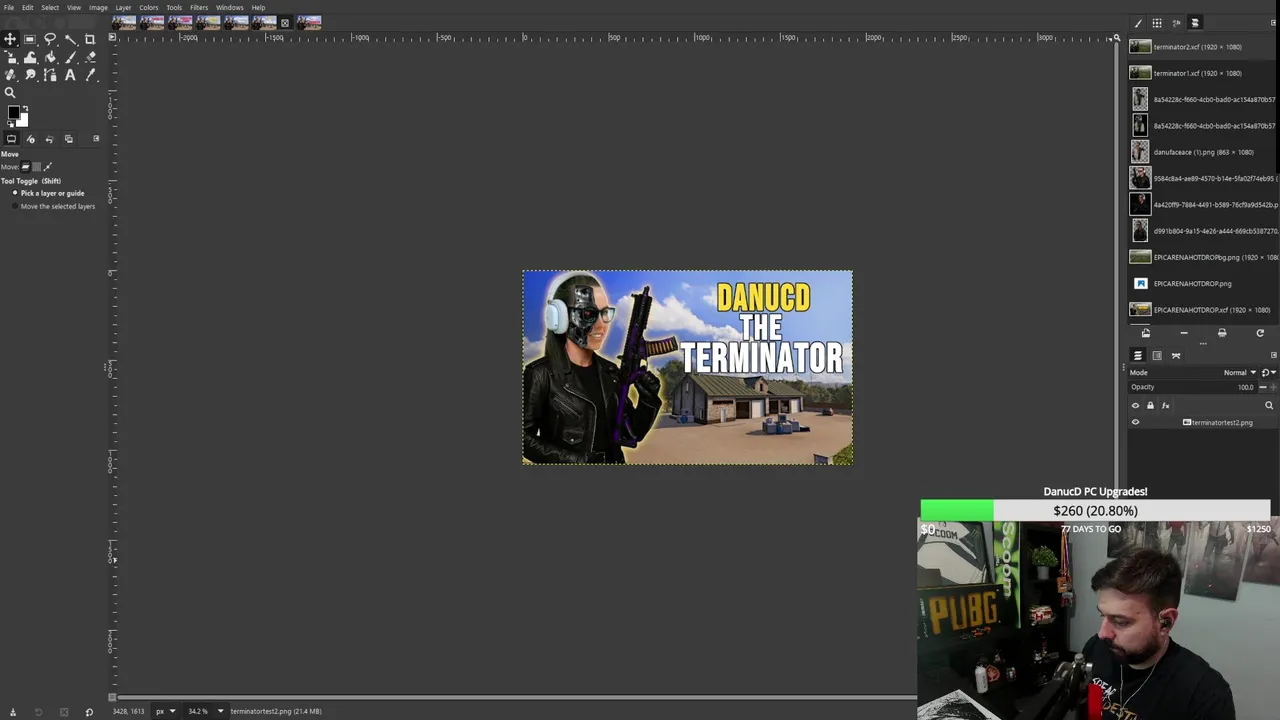This screenshot has height=720, width=1280.
Task: Select the Fuzzy Select wand tool
Action: (x=70, y=39)
